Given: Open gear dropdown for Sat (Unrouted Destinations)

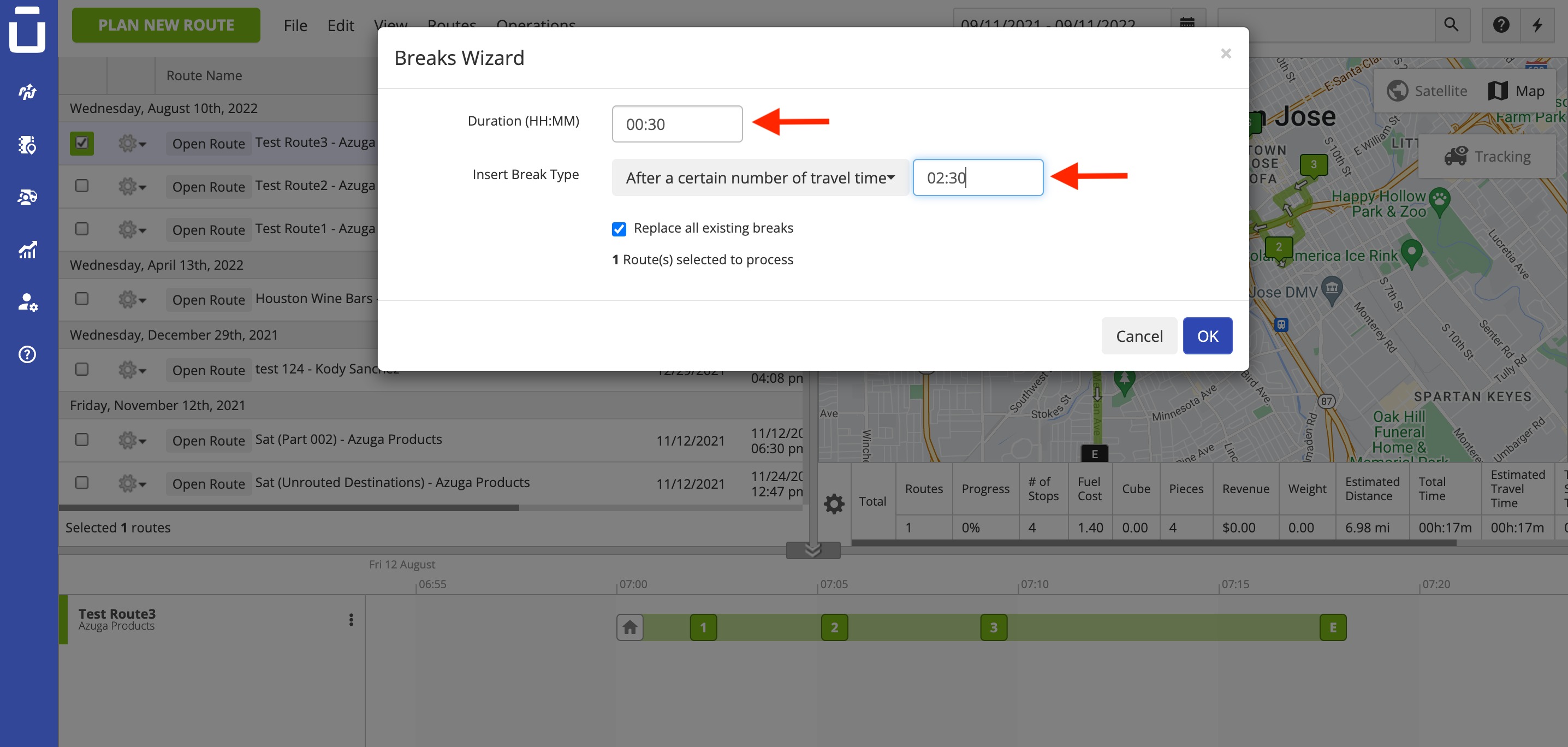Looking at the screenshot, I should tap(132, 483).
